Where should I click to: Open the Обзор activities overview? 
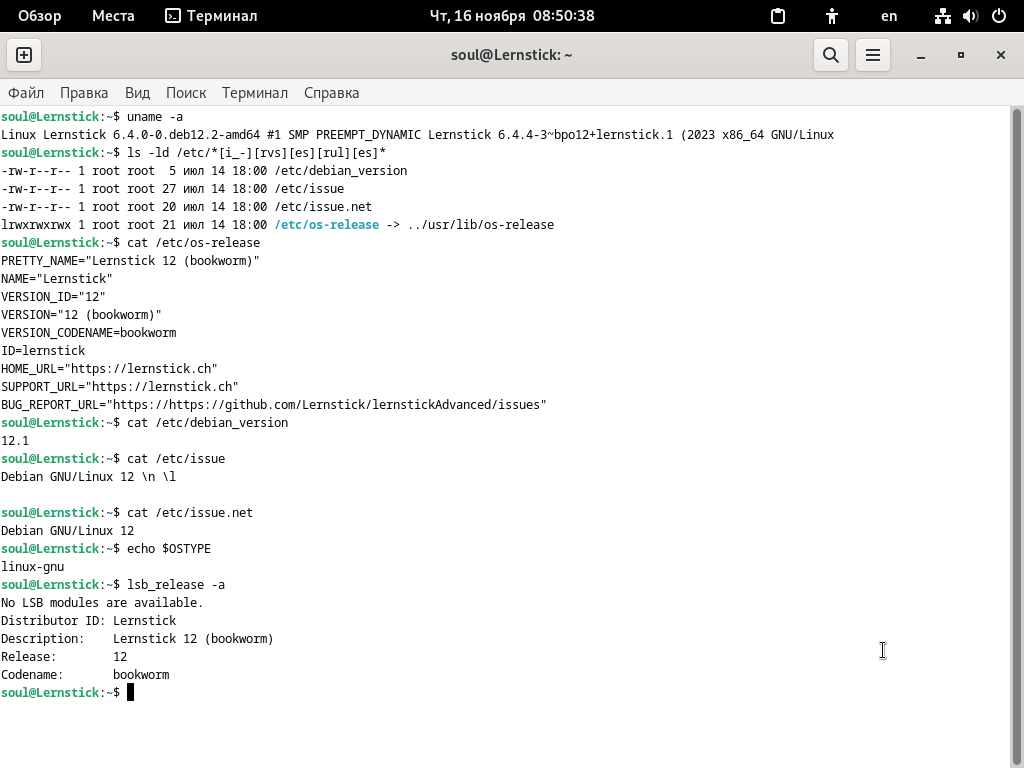[40, 16]
